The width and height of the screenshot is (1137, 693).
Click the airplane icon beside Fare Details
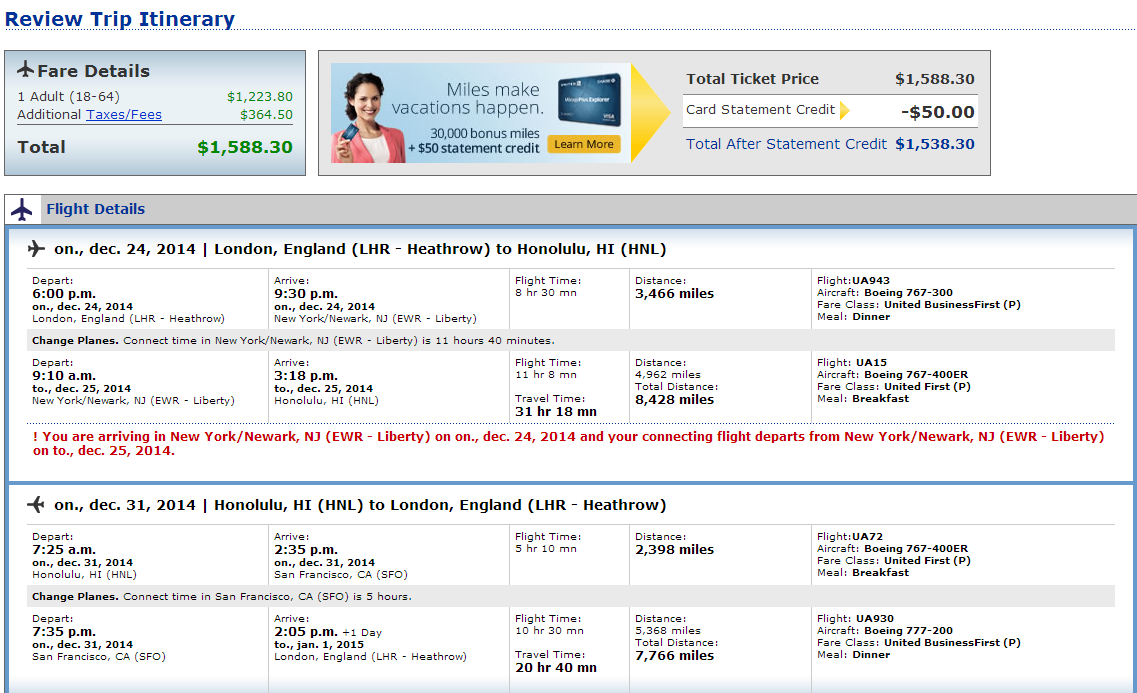tap(26, 71)
